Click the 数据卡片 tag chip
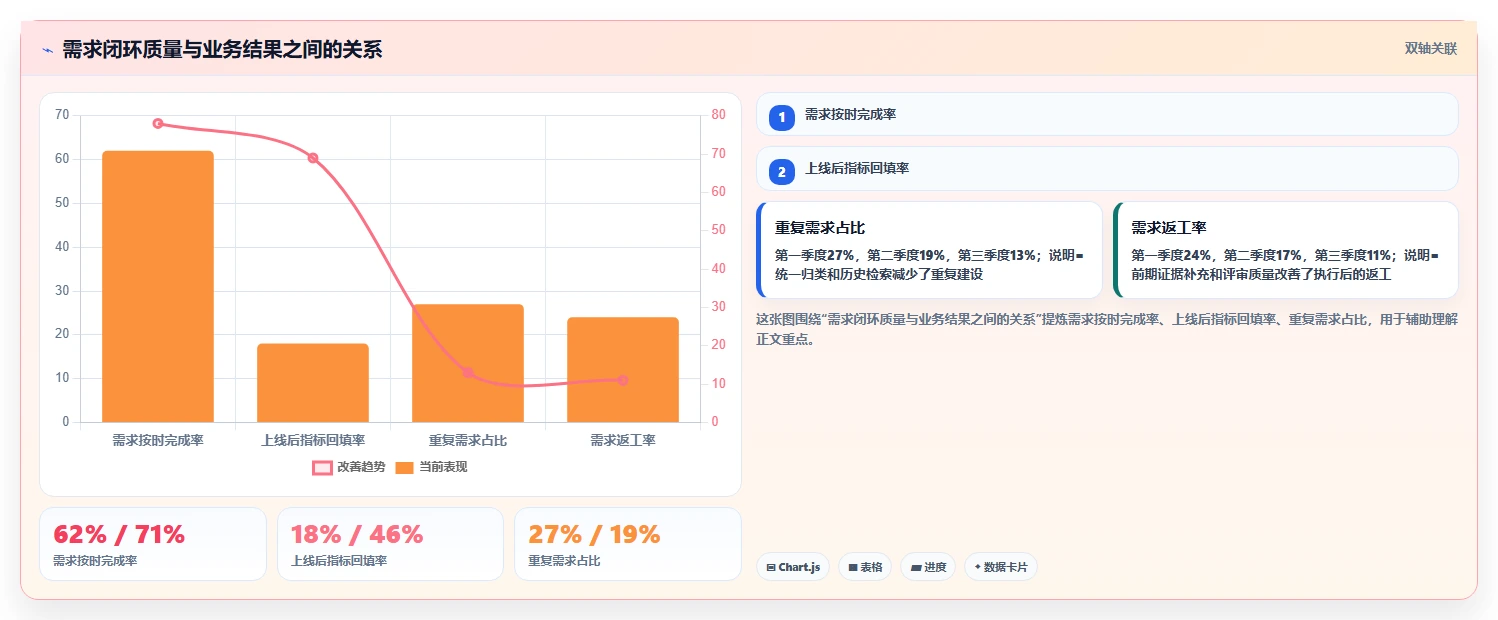The width and height of the screenshot is (1498, 620). (1001, 567)
